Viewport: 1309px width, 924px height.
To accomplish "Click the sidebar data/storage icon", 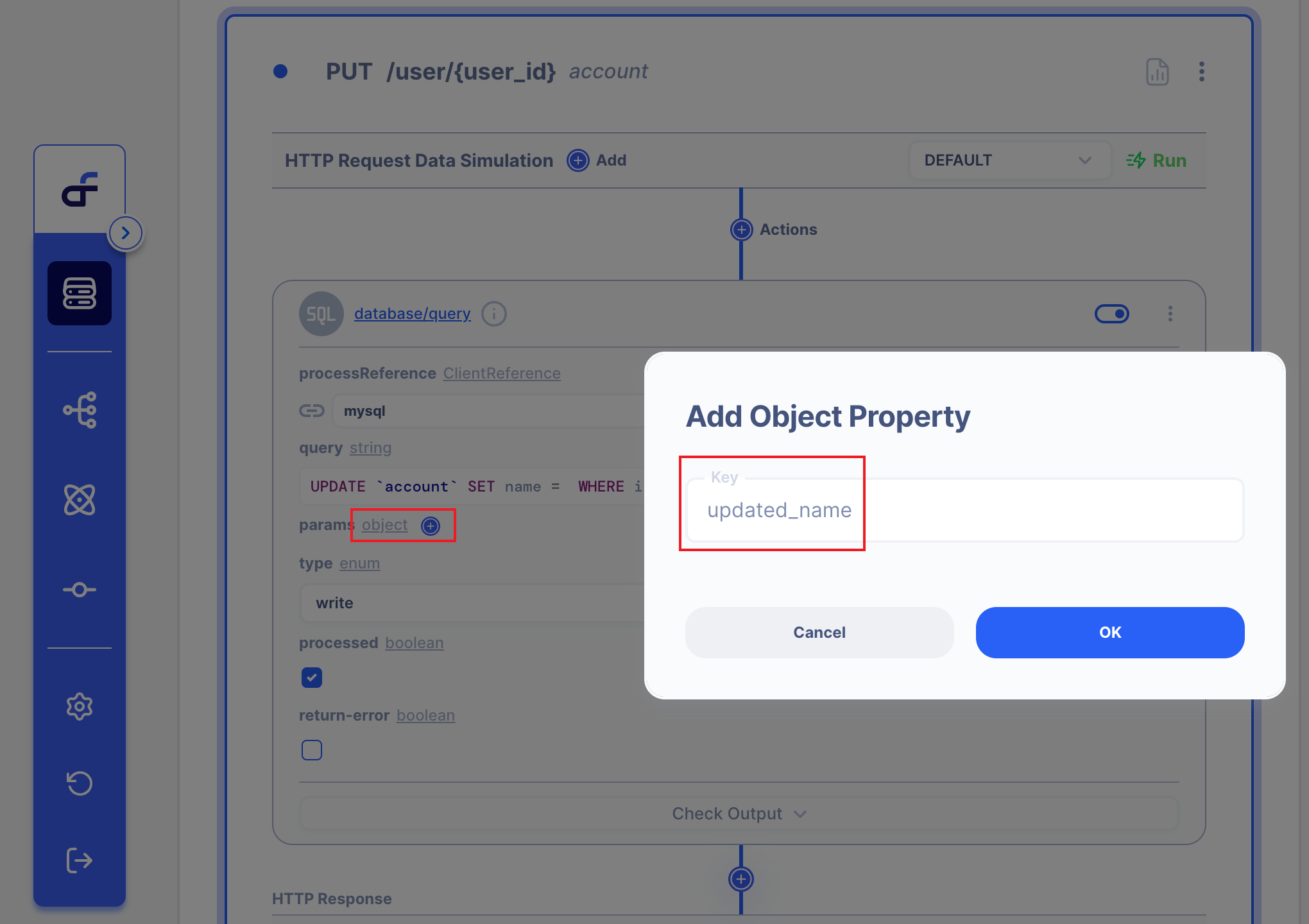I will point(80,293).
